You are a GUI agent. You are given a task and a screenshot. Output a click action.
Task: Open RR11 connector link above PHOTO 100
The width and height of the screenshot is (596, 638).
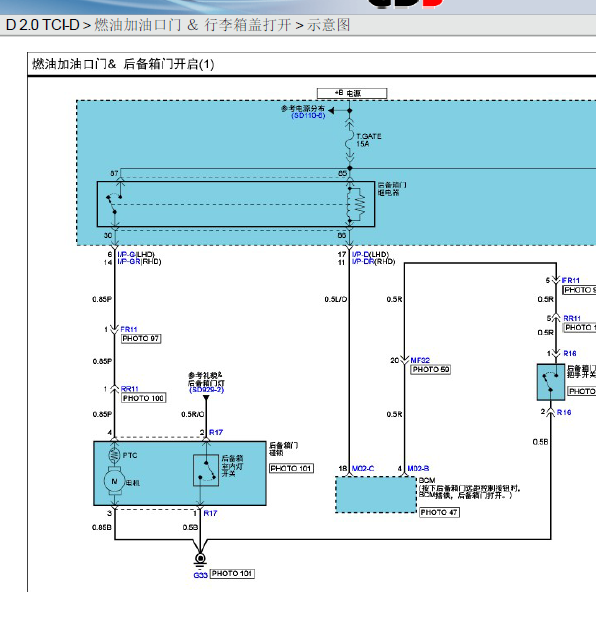(130, 389)
